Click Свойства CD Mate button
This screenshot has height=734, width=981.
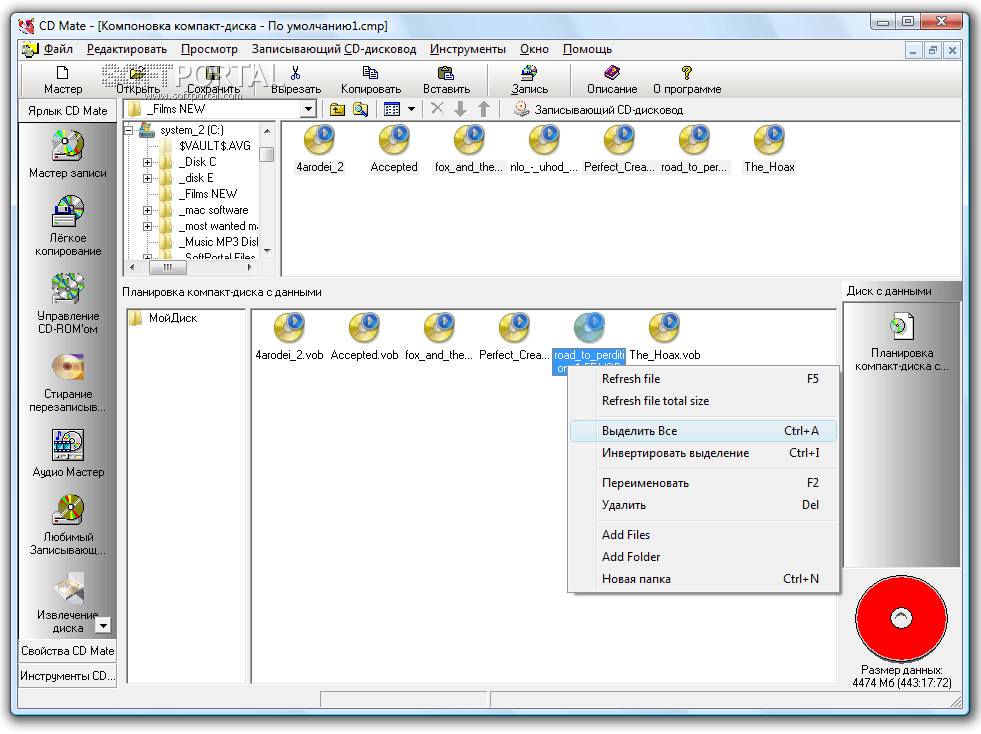click(x=68, y=651)
